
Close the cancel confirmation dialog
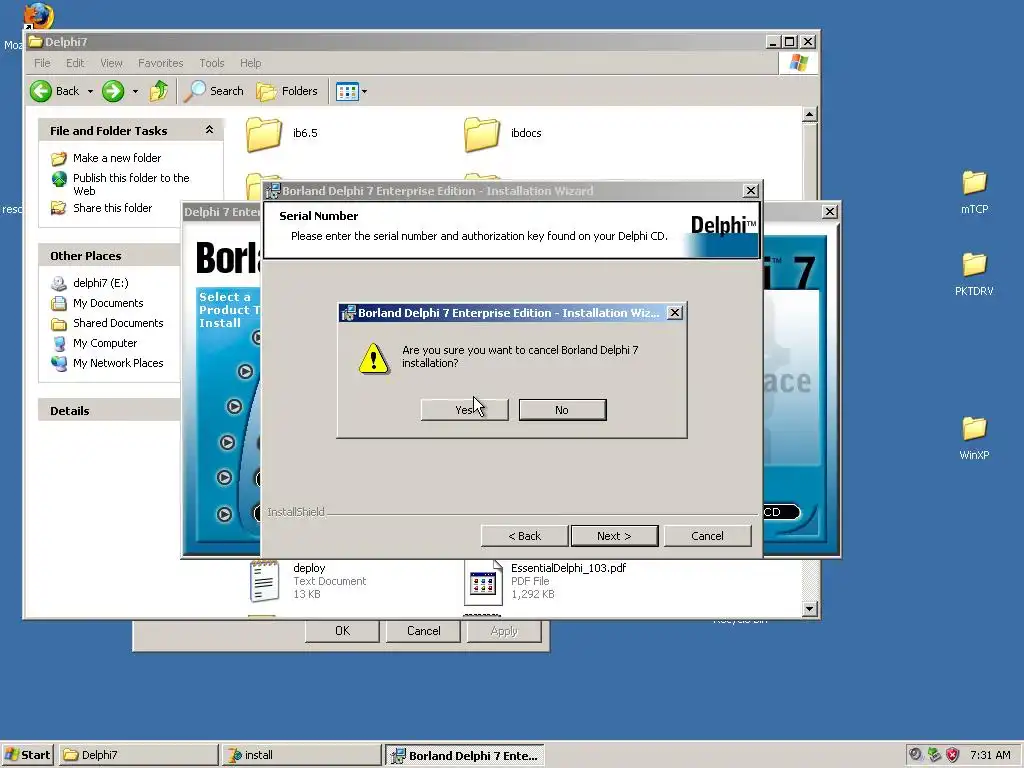click(x=675, y=313)
